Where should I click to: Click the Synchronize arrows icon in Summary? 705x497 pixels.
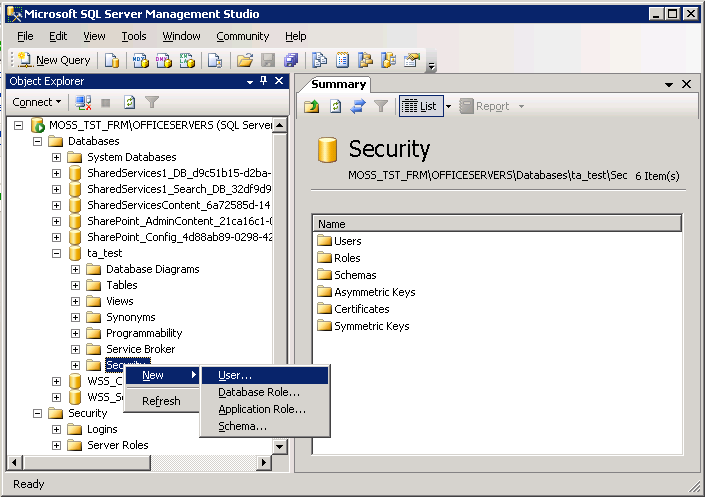click(x=358, y=107)
